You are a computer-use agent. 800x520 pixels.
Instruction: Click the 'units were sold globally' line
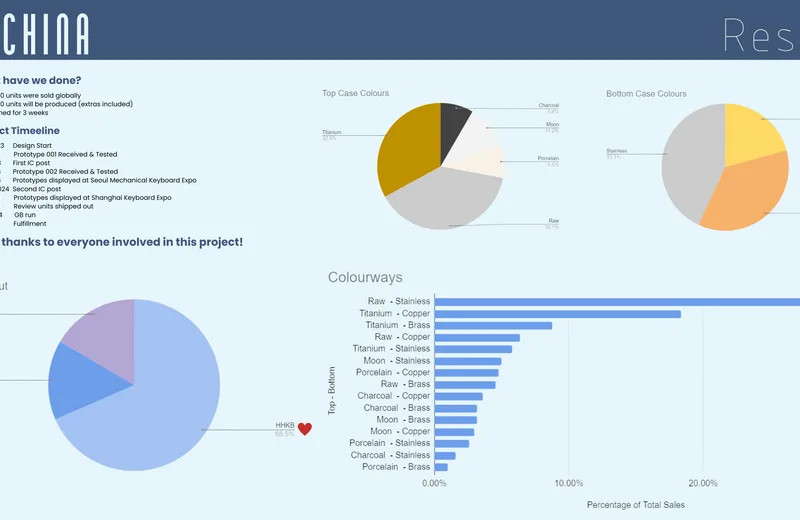[43, 95]
